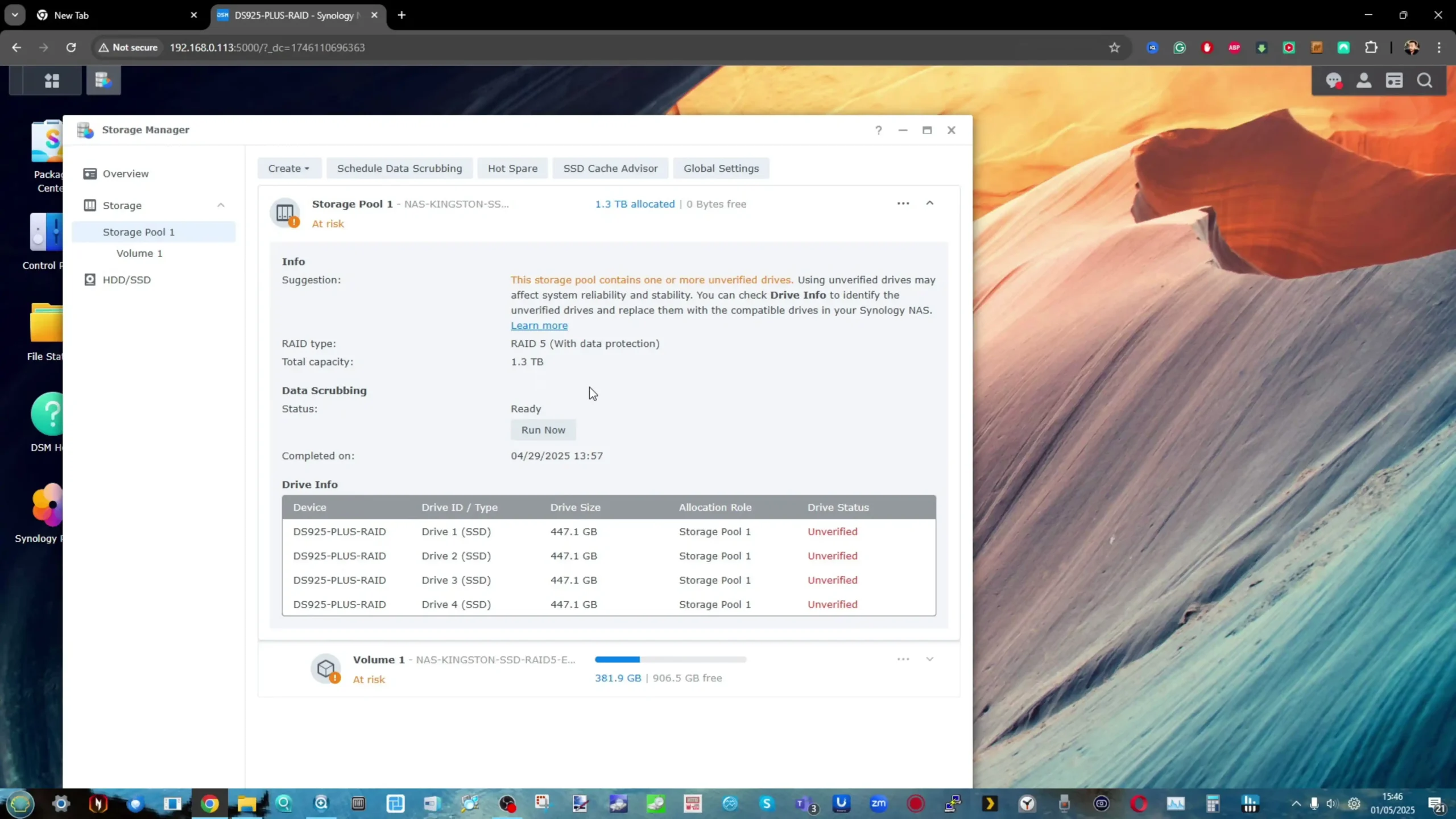This screenshot has width=1456, height=819.
Task: Click Unverified status for Drive 4
Action: click(x=832, y=604)
